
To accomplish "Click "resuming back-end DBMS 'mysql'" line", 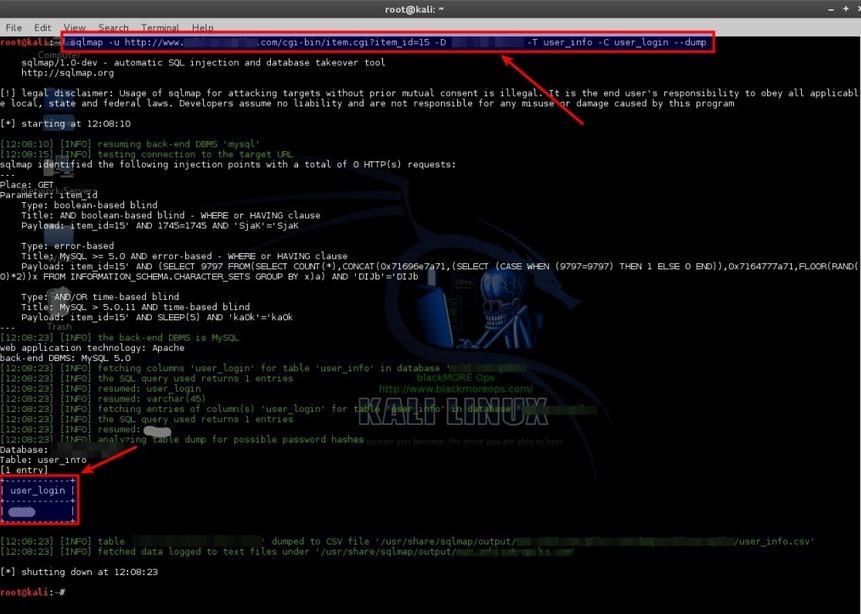I will click(x=130, y=144).
